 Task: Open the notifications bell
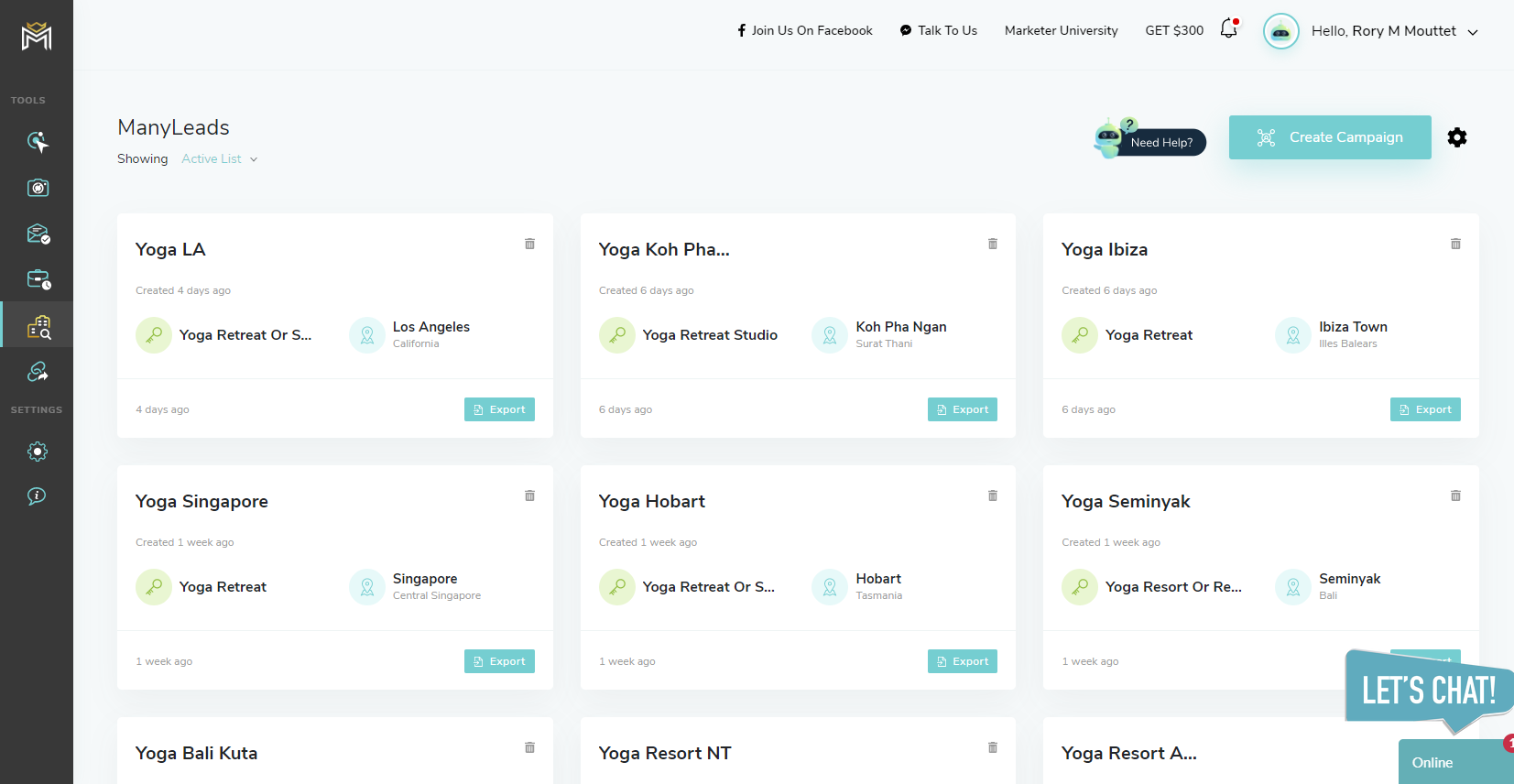click(x=1229, y=29)
